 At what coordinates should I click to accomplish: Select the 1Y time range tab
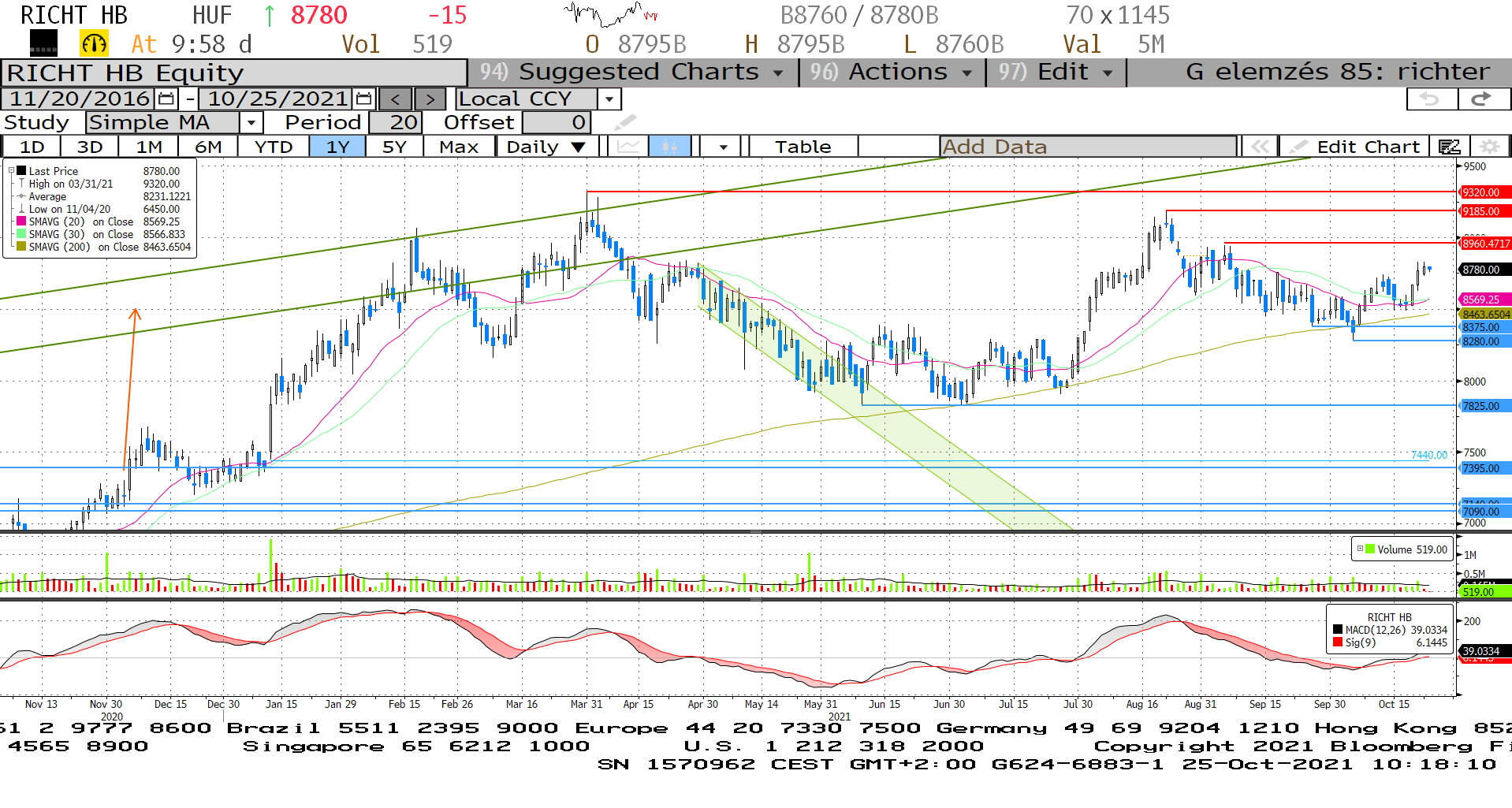click(x=337, y=147)
